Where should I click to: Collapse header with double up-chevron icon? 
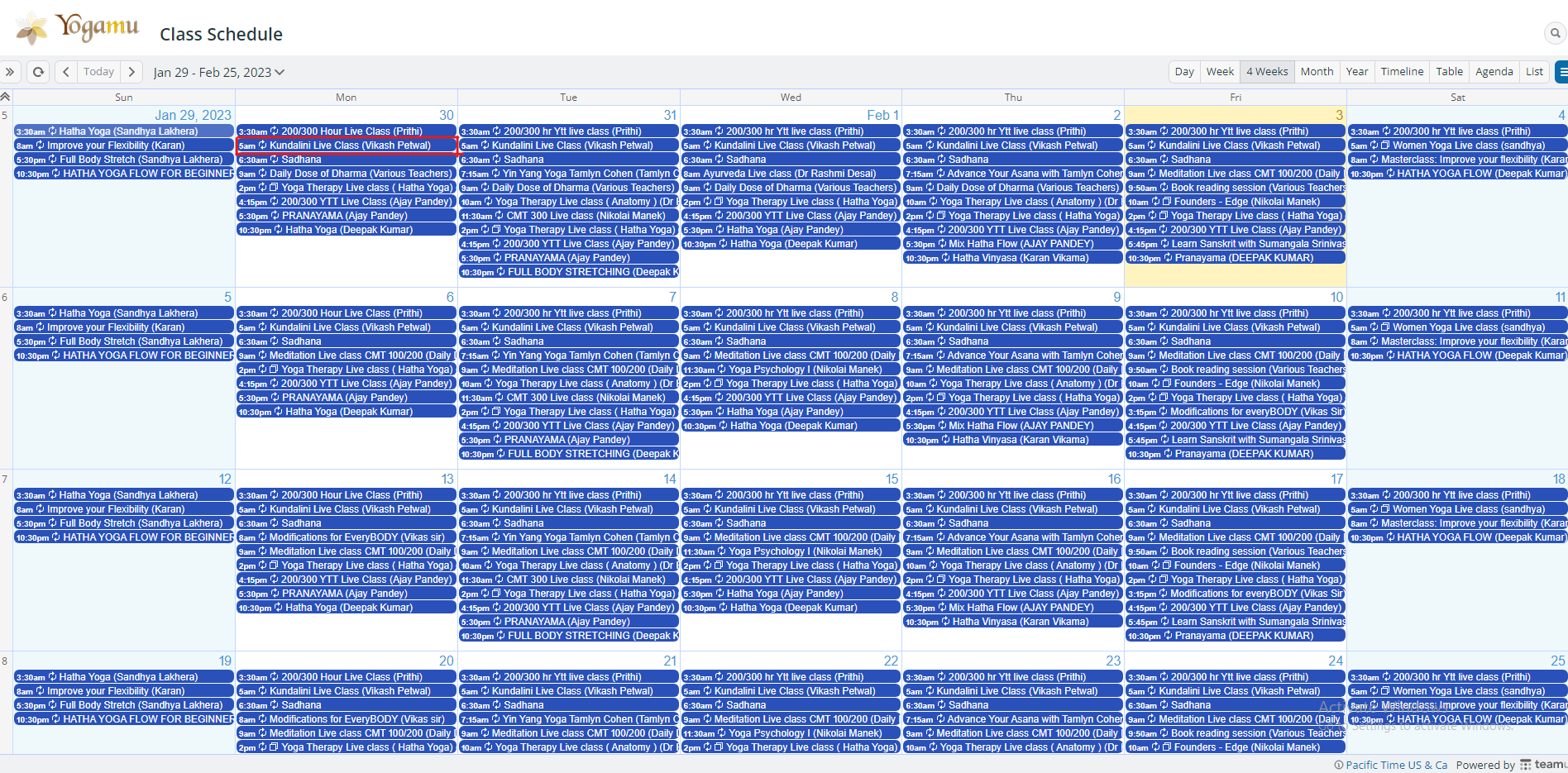pos(5,97)
